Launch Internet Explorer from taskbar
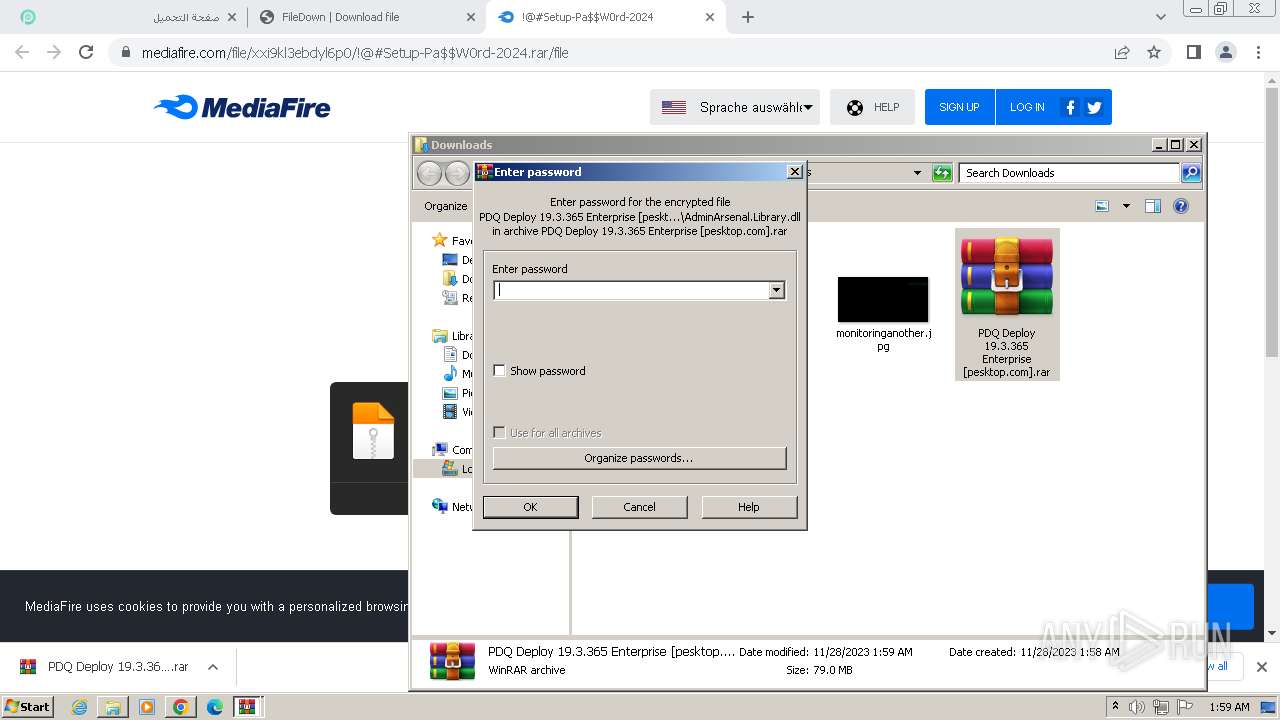1280x720 pixels. tap(80, 707)
